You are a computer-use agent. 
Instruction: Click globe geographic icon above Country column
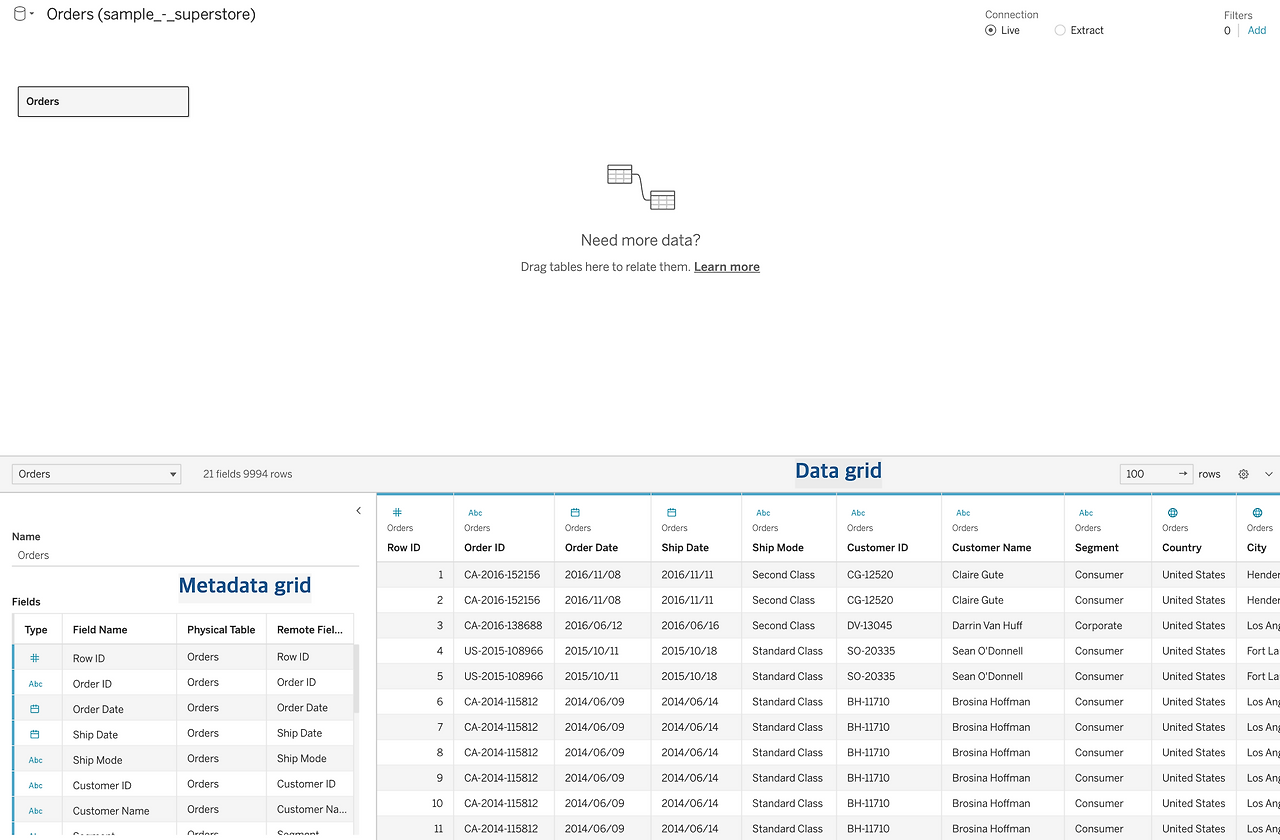tap(1173, 512)
